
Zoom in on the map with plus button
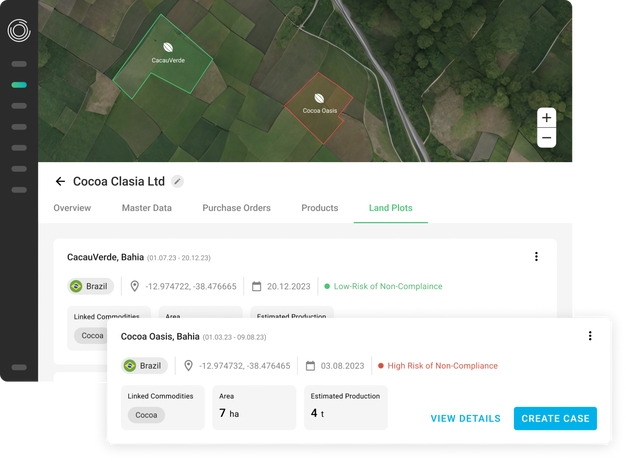pyautogui.click(x=546, y=118)
